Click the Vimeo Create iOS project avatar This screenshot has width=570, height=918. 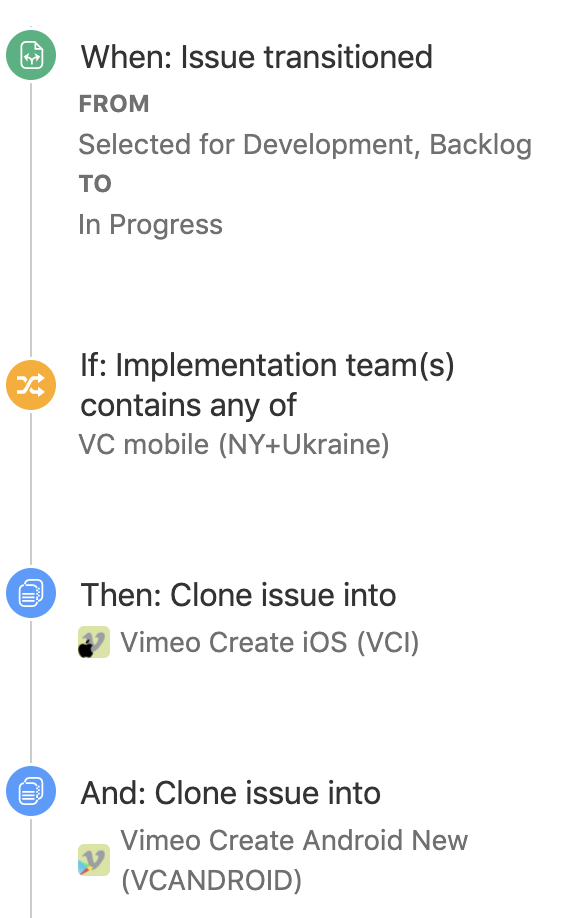click(94, 642)
